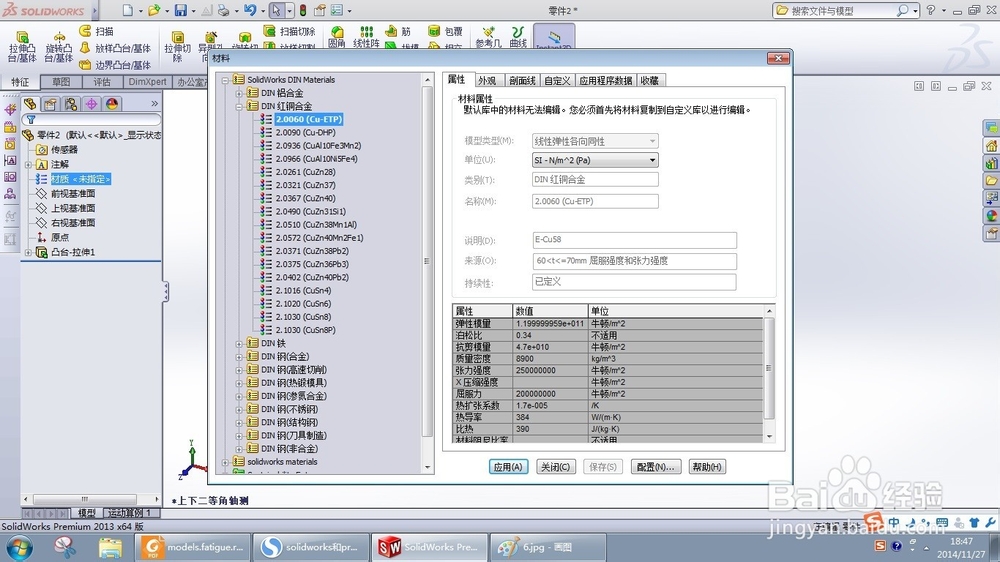Open the ConfigurationManager tab icon
This screenshot has height=562, width=1000.
(x=71, y=103)
